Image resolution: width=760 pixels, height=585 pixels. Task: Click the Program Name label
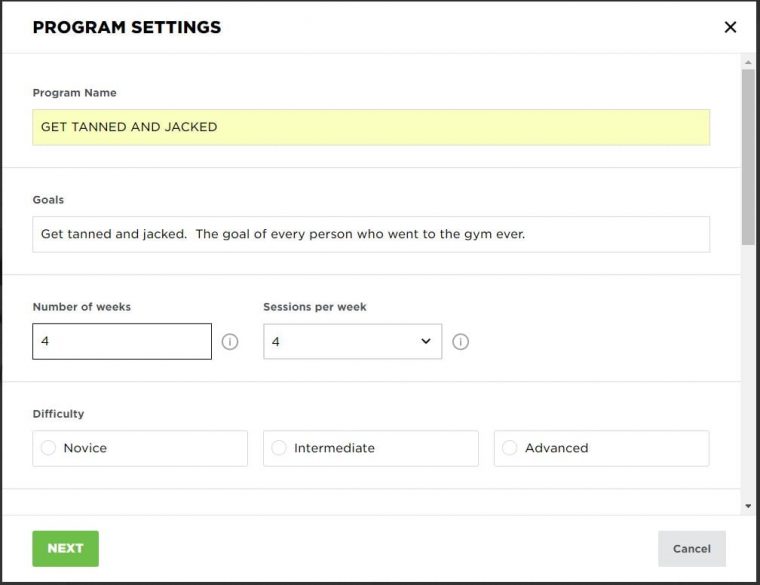click(74, 93)
